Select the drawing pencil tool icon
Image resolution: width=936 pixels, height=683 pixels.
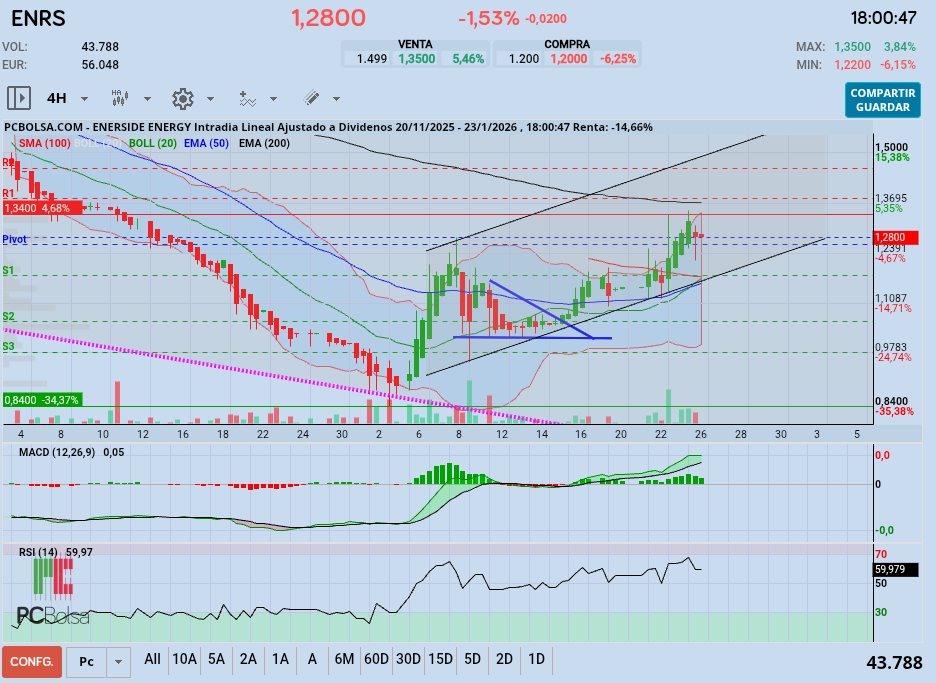click(x=312, y=97)
